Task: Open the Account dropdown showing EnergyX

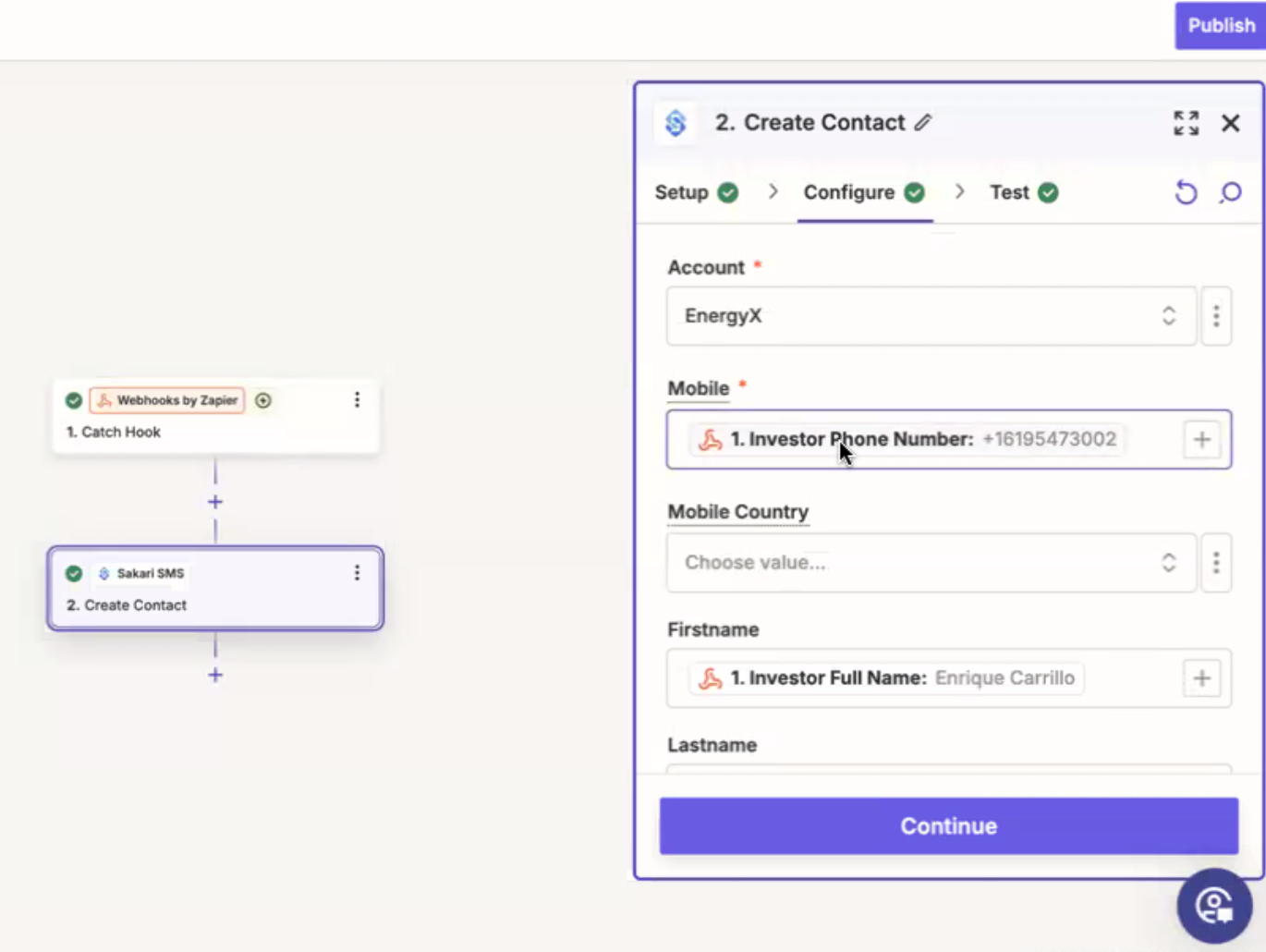Action: 931,316
